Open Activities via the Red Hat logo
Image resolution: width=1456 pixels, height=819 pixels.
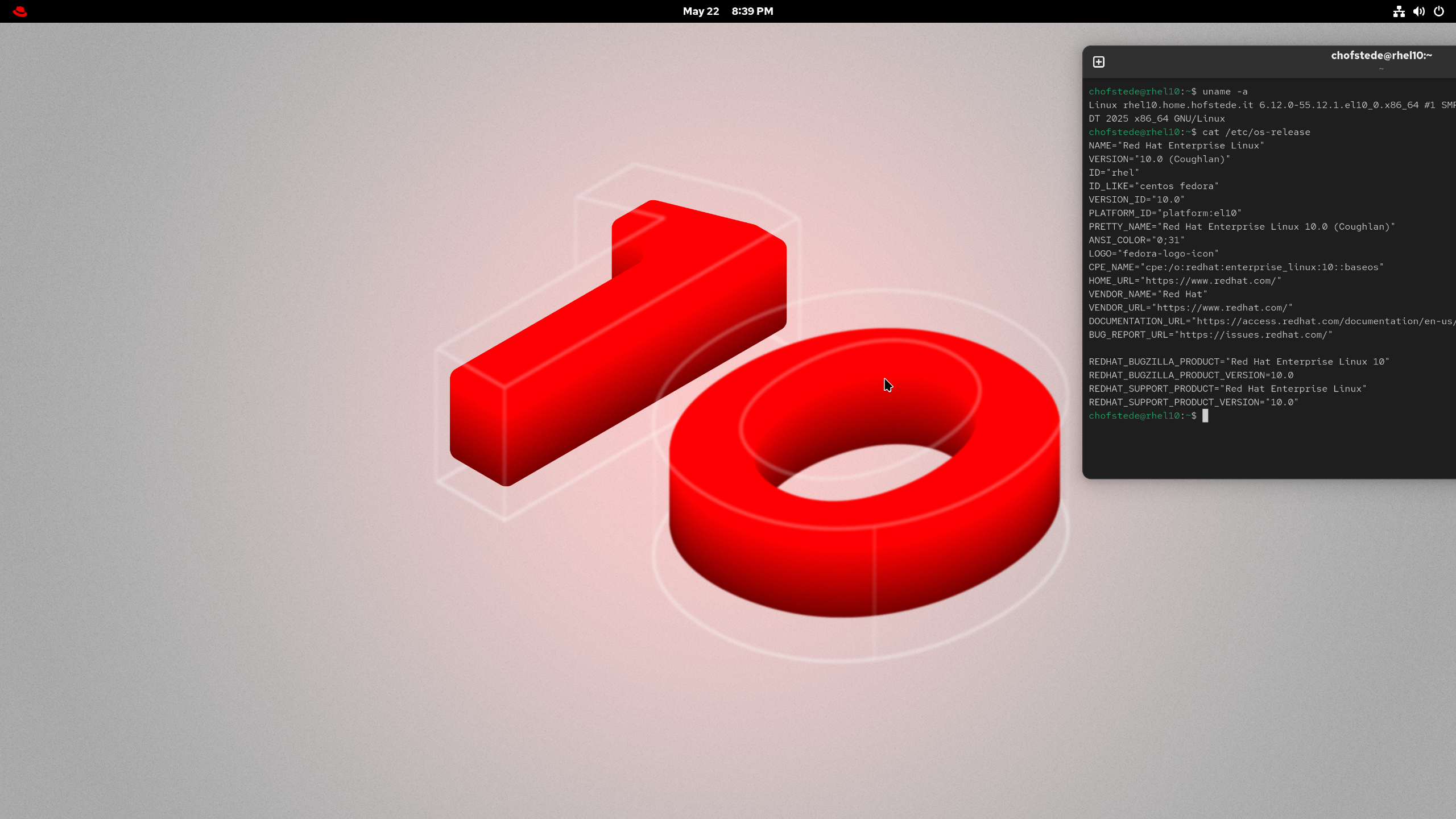pyautogui.click(x=20, y=11)
